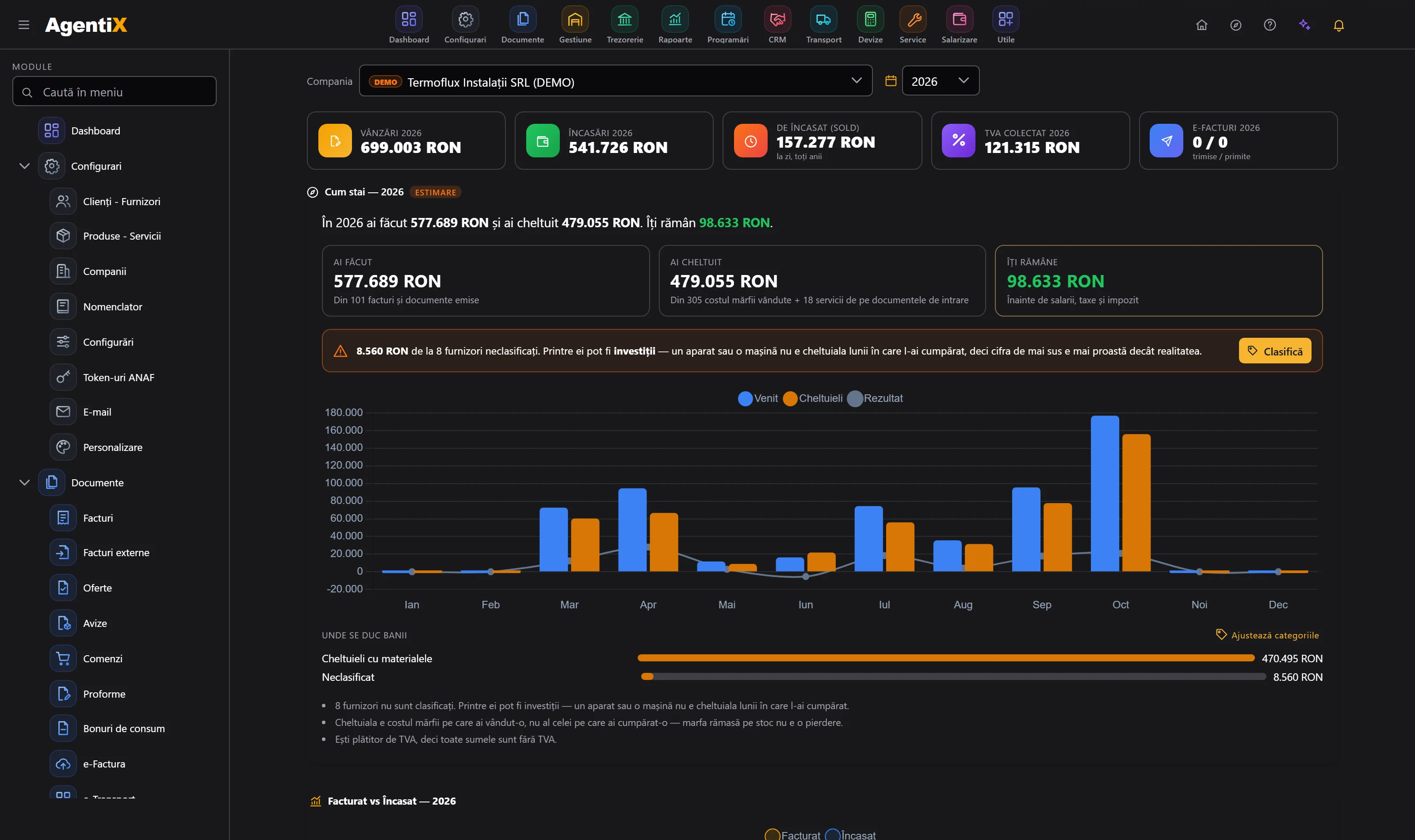Select Token-uri ANAF in sidebar
The width and height of the screenshot is (1415, 840).
click(119, 378)
